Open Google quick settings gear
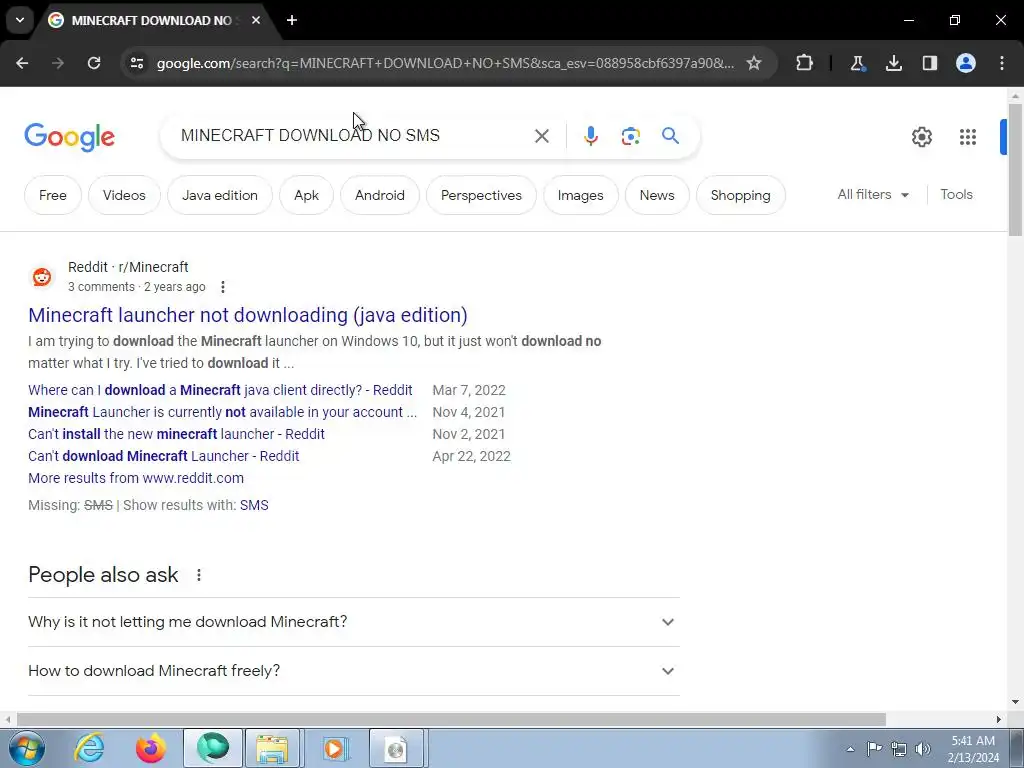This screenshot has height=768, width=1024. click(x=921, y=136)
